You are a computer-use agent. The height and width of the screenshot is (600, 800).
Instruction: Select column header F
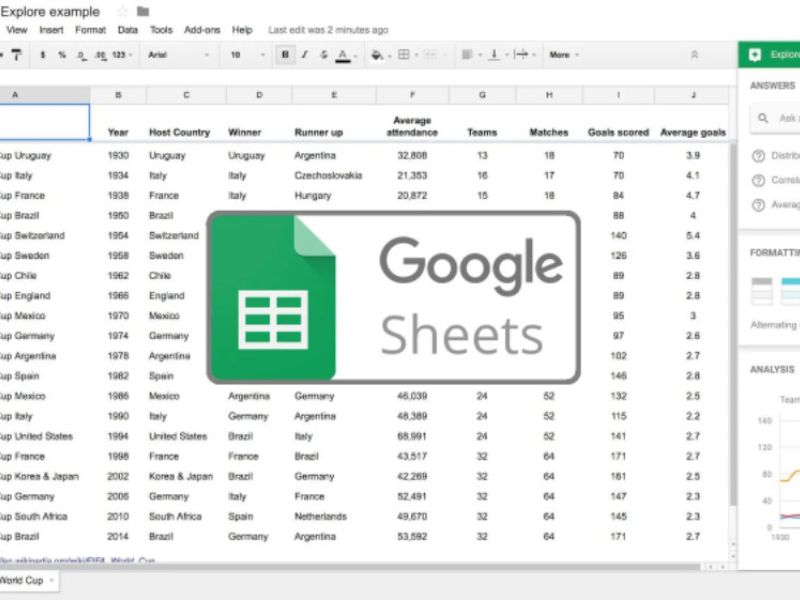click(412, 95)
